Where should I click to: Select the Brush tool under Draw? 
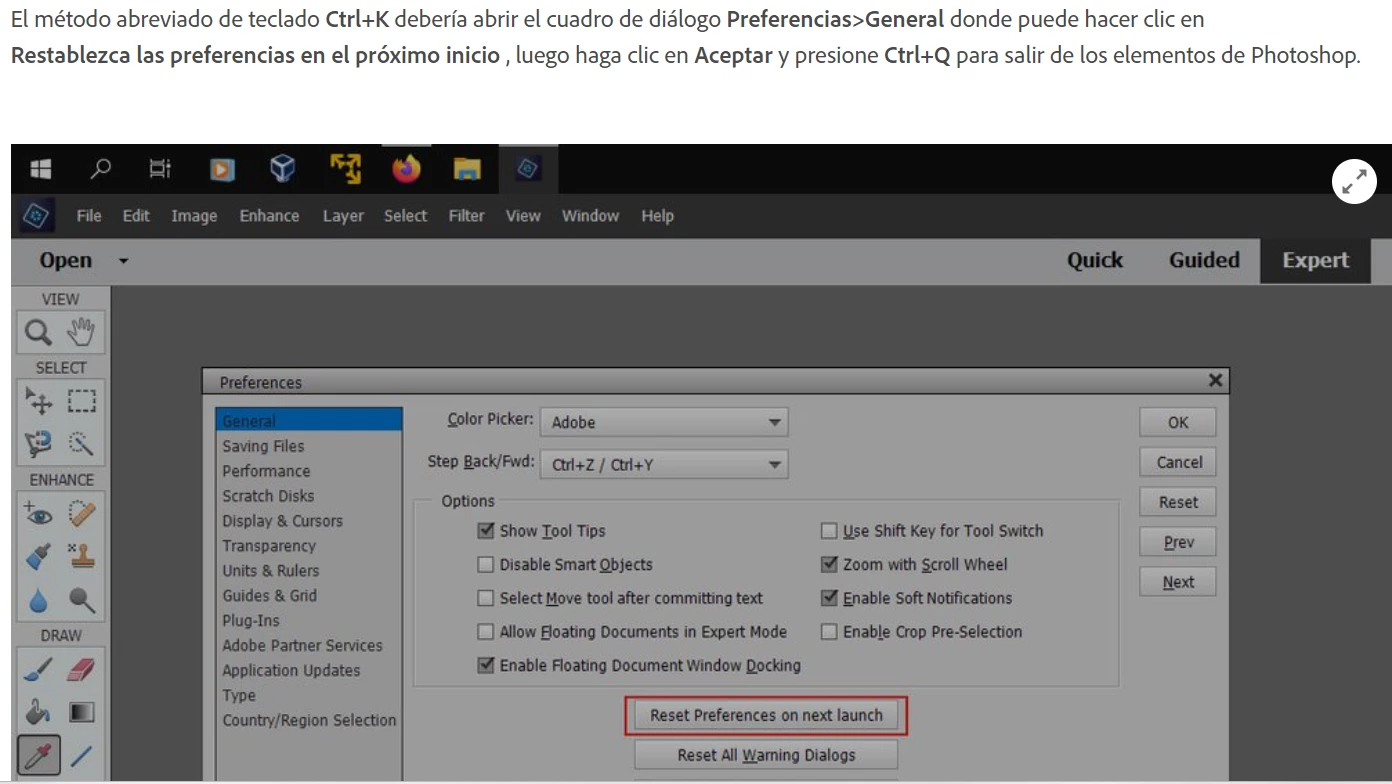click(39, 670)
